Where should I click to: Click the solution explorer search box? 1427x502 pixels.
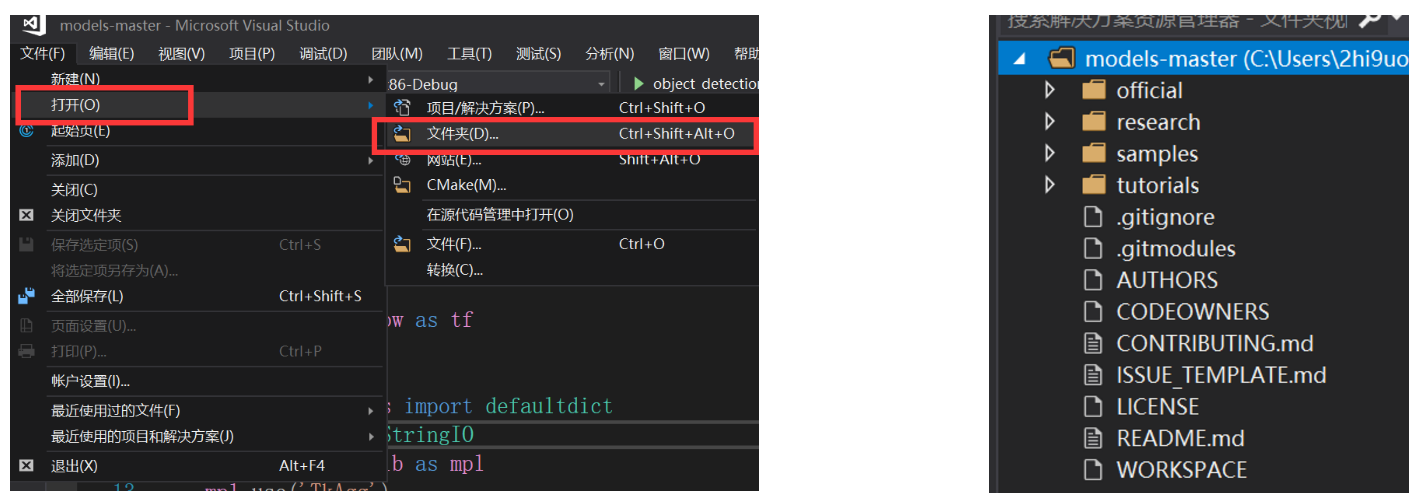1176,20
